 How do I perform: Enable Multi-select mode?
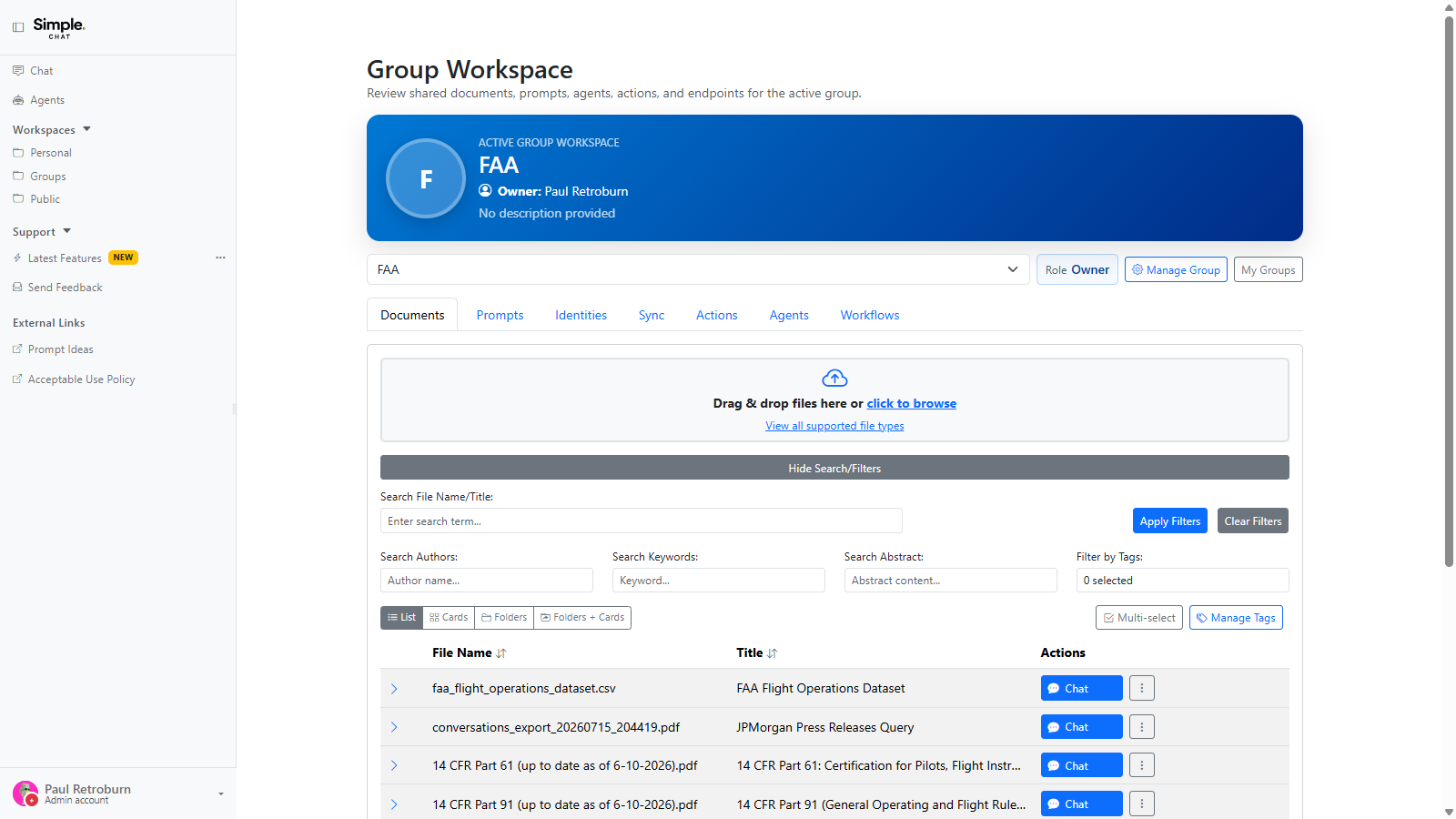tap(1139, 617)
